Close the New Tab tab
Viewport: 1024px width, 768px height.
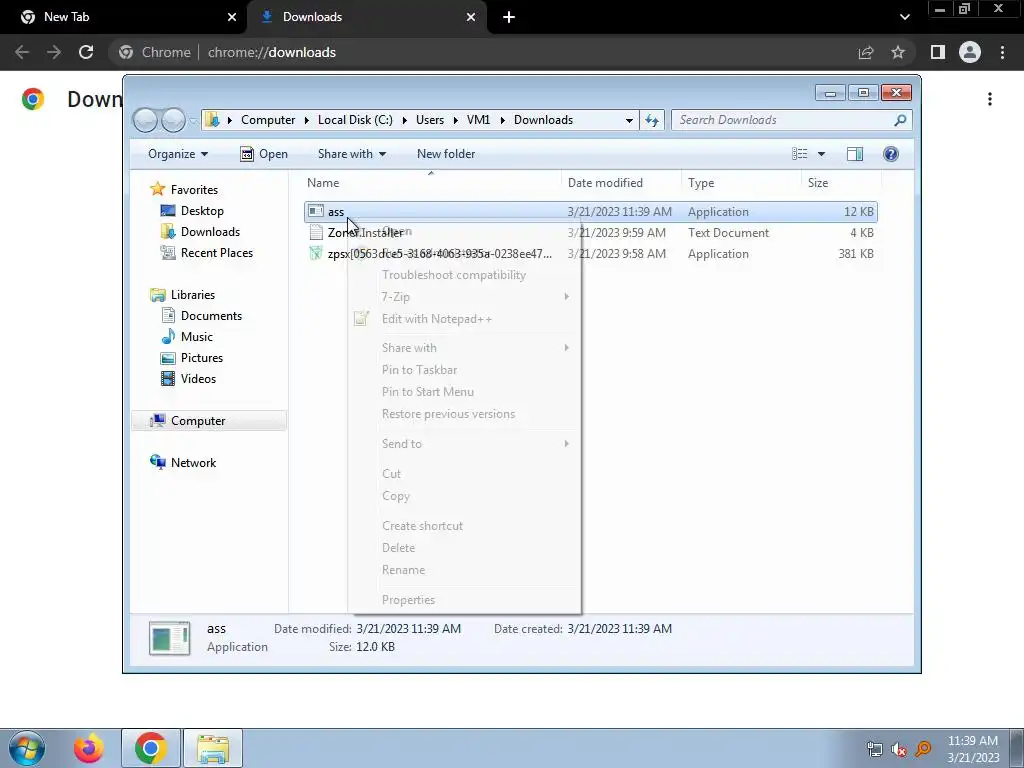232,17
